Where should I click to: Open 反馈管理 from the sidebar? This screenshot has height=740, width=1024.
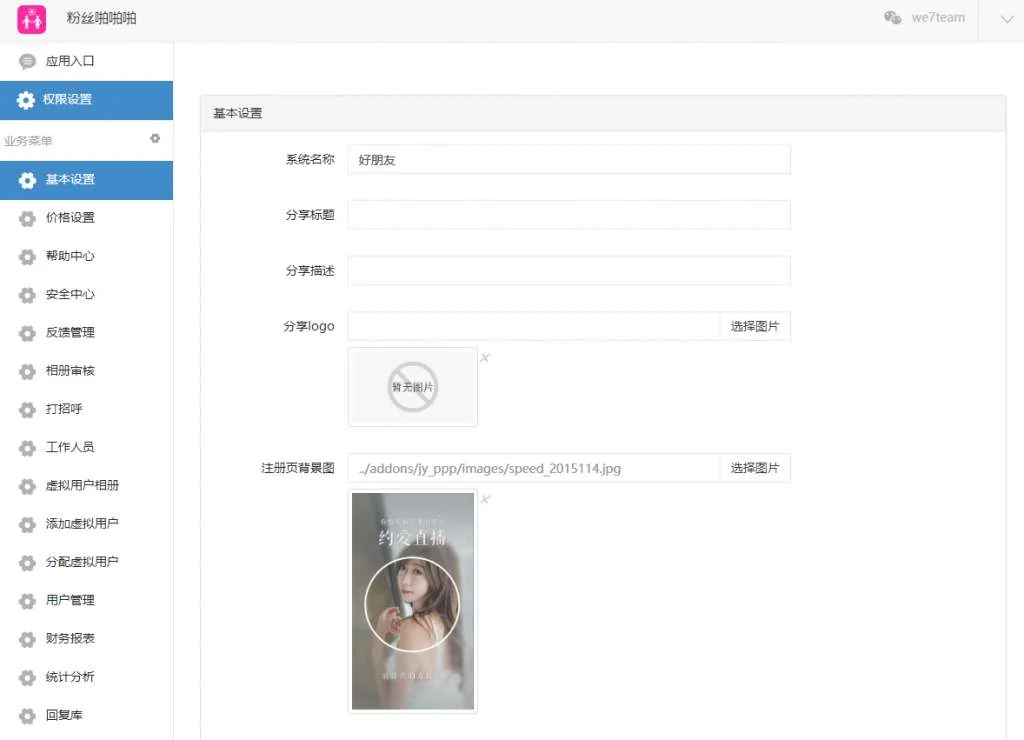tap(70, 333)
